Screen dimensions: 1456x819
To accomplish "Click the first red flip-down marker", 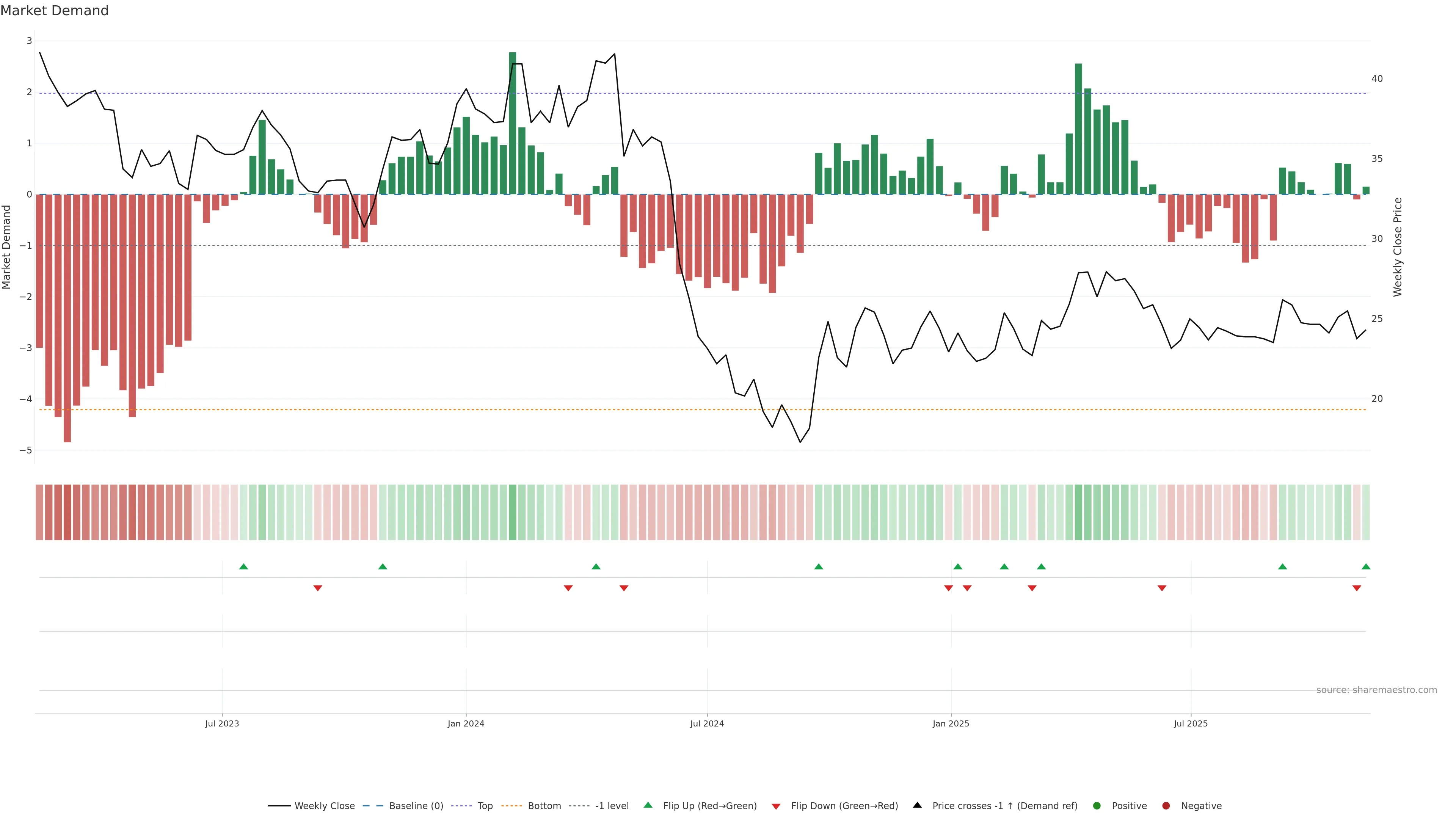I will click(x=318, y=588).
